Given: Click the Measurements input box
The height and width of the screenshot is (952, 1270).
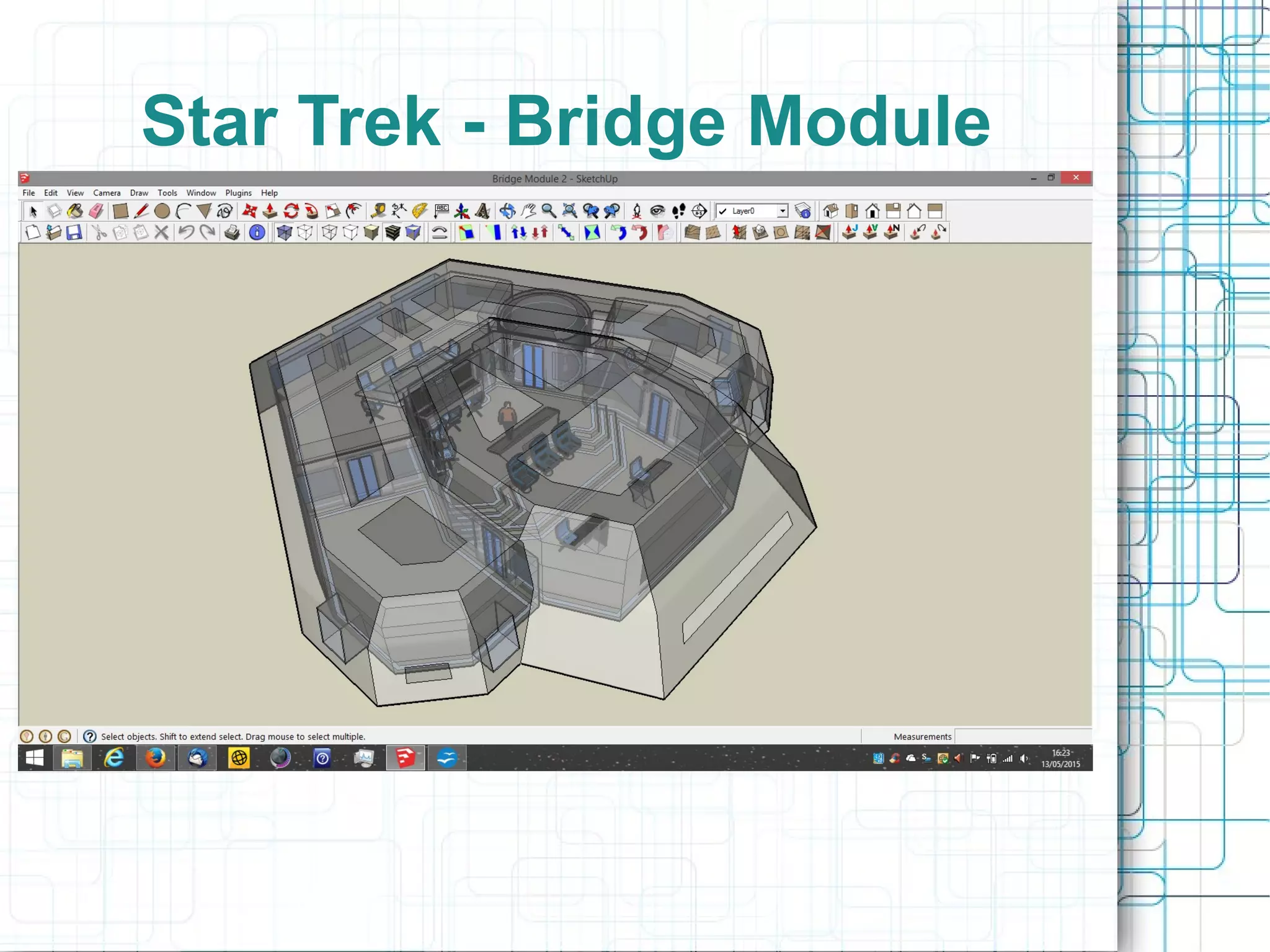Looking at the screenshot, I should pos(1022,736).
